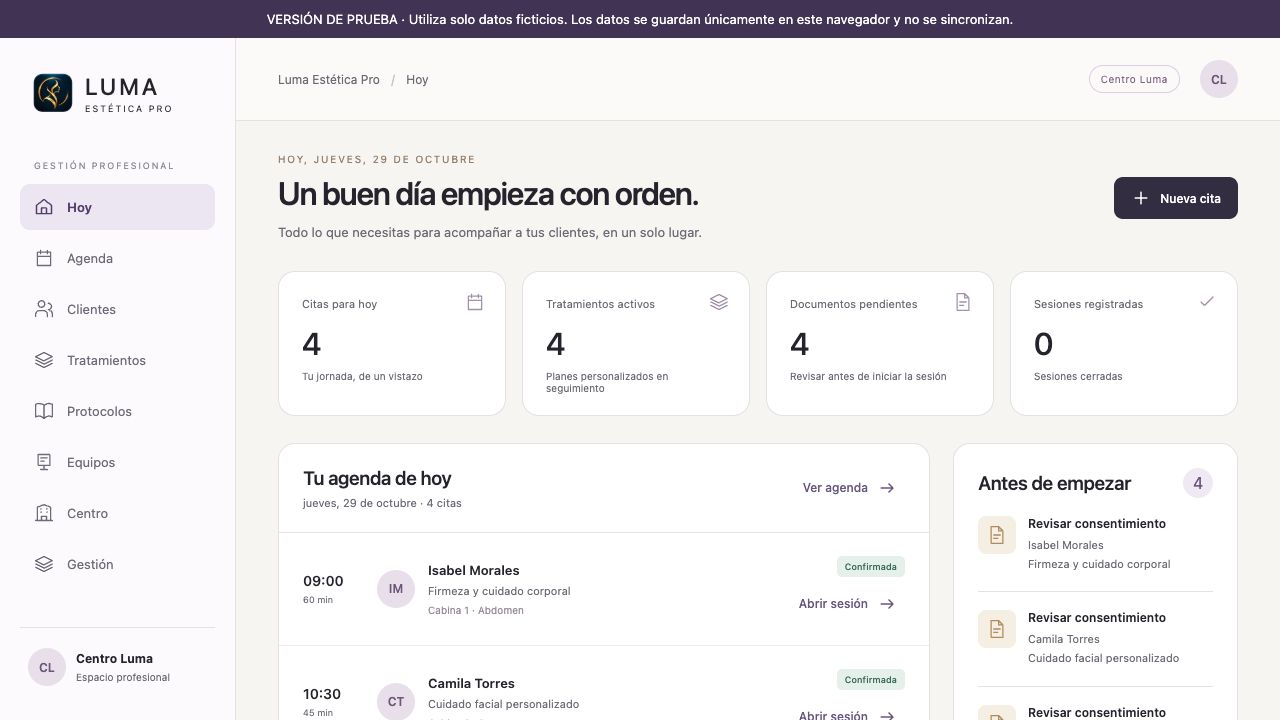Click document icon on Documentos pendientes card
Viewport: 1280px width, 720px height.
(x=963, y=302)
